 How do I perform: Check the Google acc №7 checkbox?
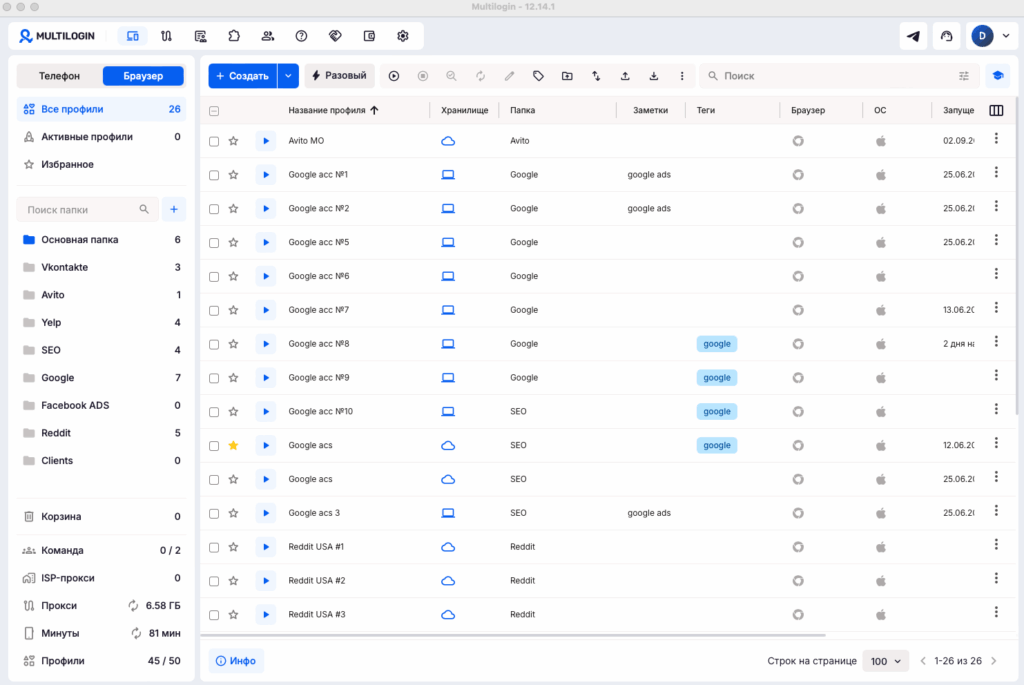click(x=214, y=311)
